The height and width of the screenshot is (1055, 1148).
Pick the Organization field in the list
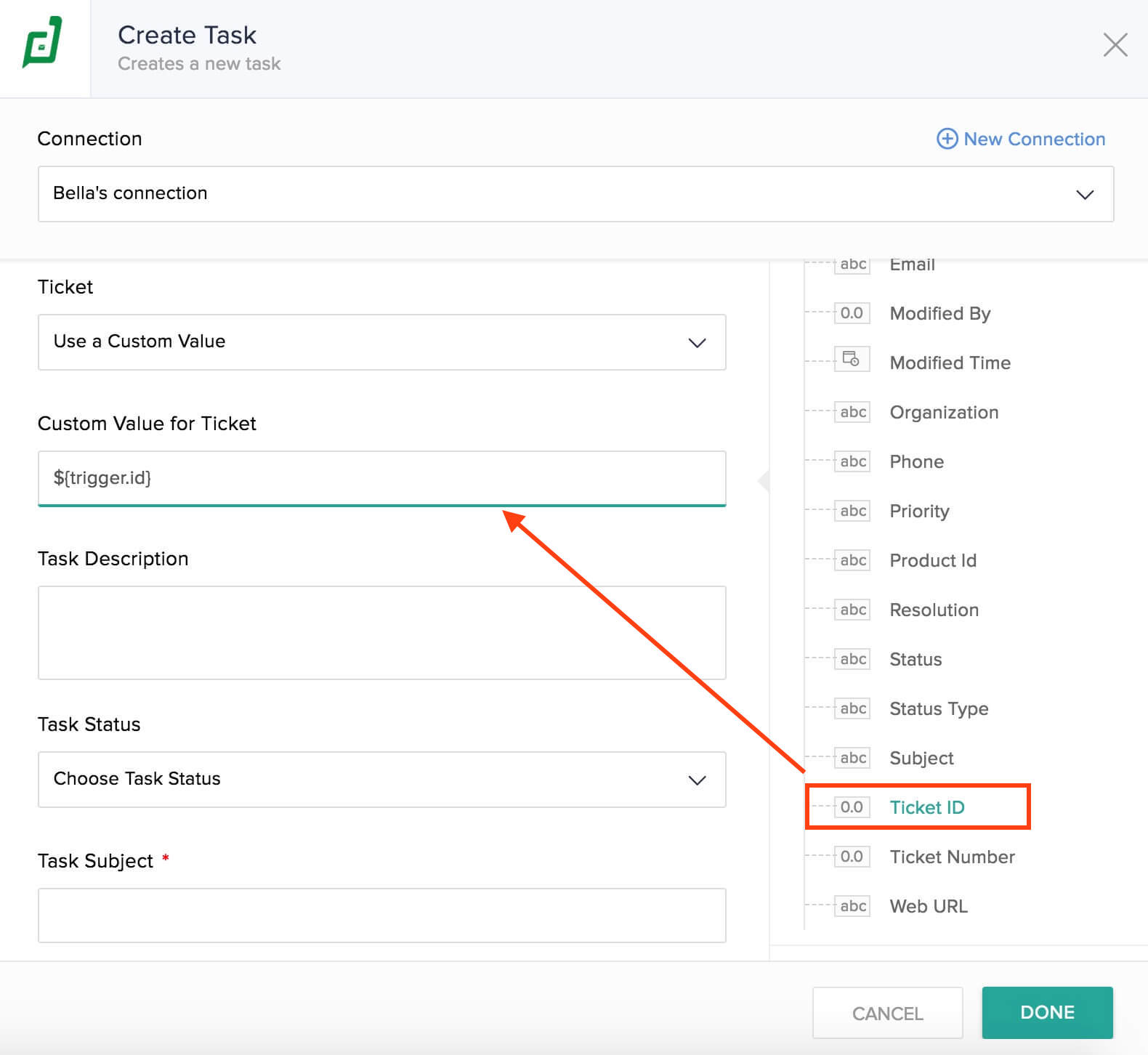click(943, 413)
